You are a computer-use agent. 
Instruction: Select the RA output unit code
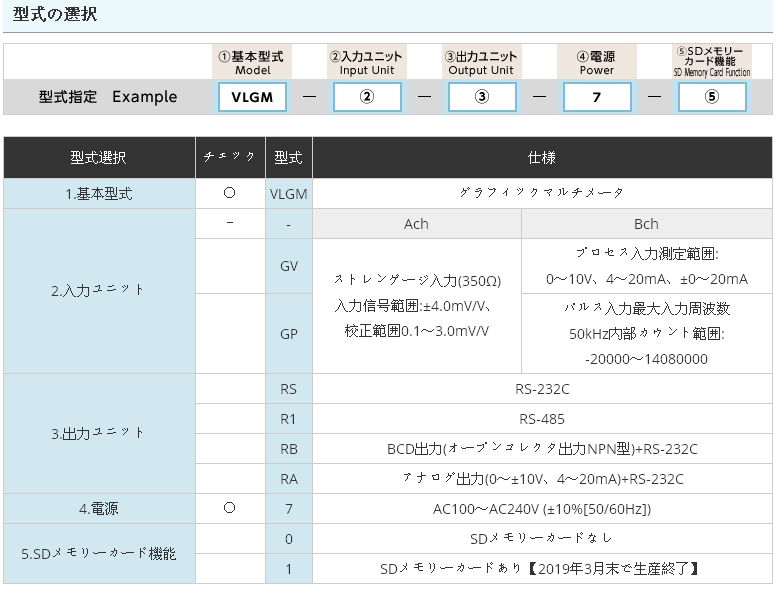point(289,479)
